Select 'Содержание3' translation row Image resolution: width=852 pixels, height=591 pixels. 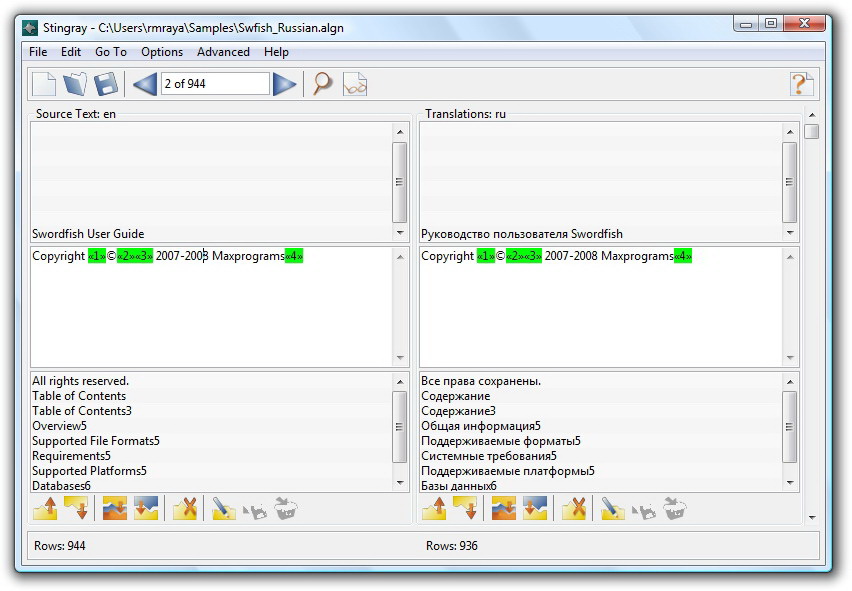[x=600, y=411]
